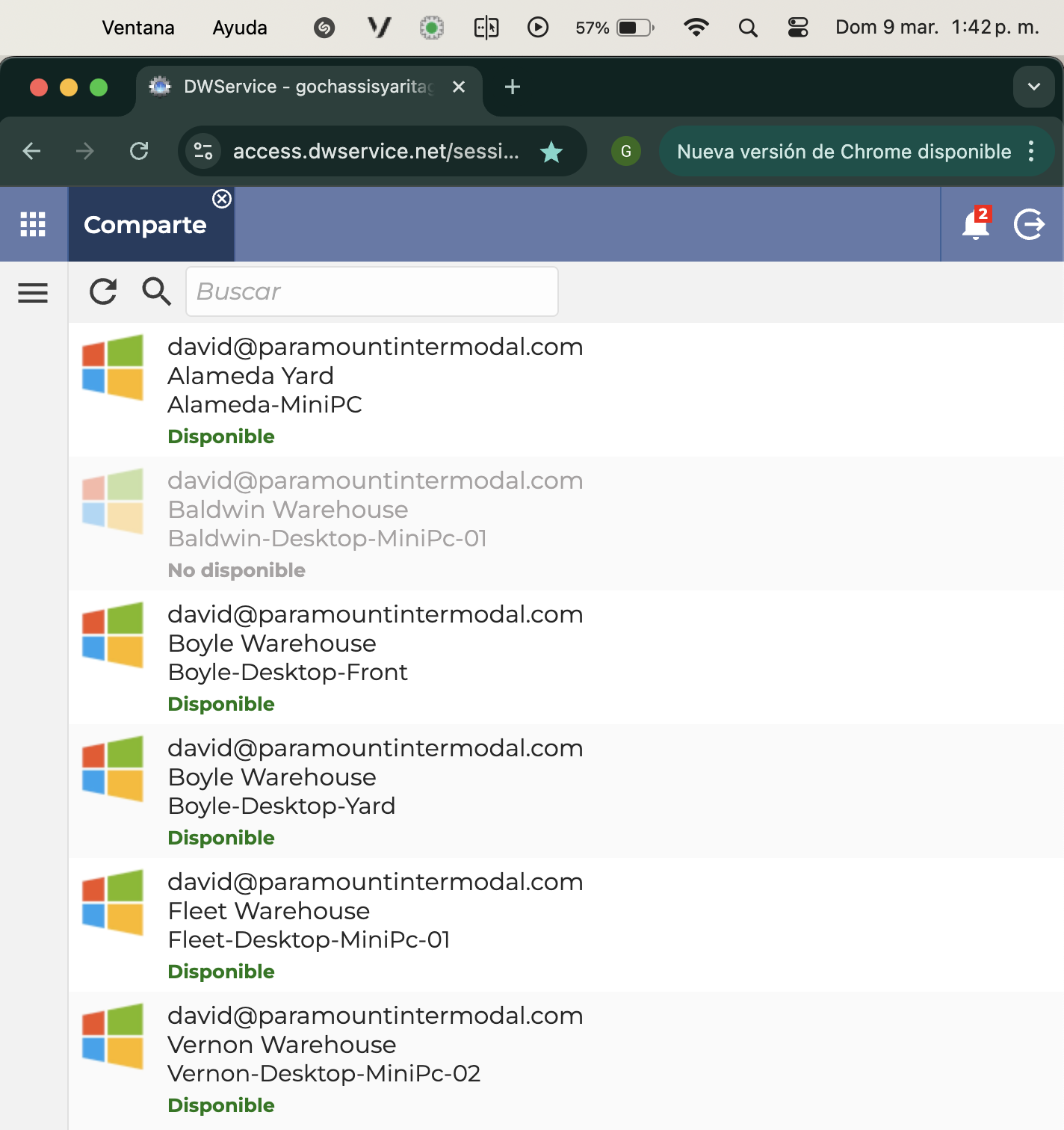1064x1130 pixels.
Task: Click Nueva versión de Chrome disponible
Action: [x=844, y=152]
